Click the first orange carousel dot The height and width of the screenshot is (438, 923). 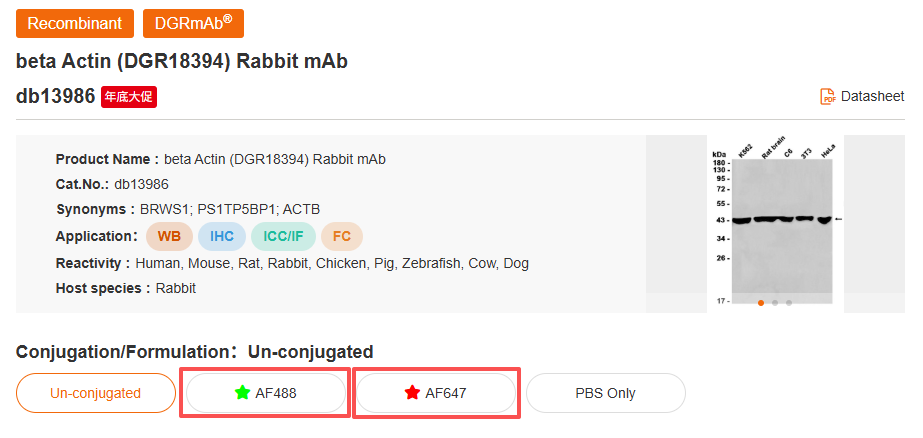tap(761, 302)
